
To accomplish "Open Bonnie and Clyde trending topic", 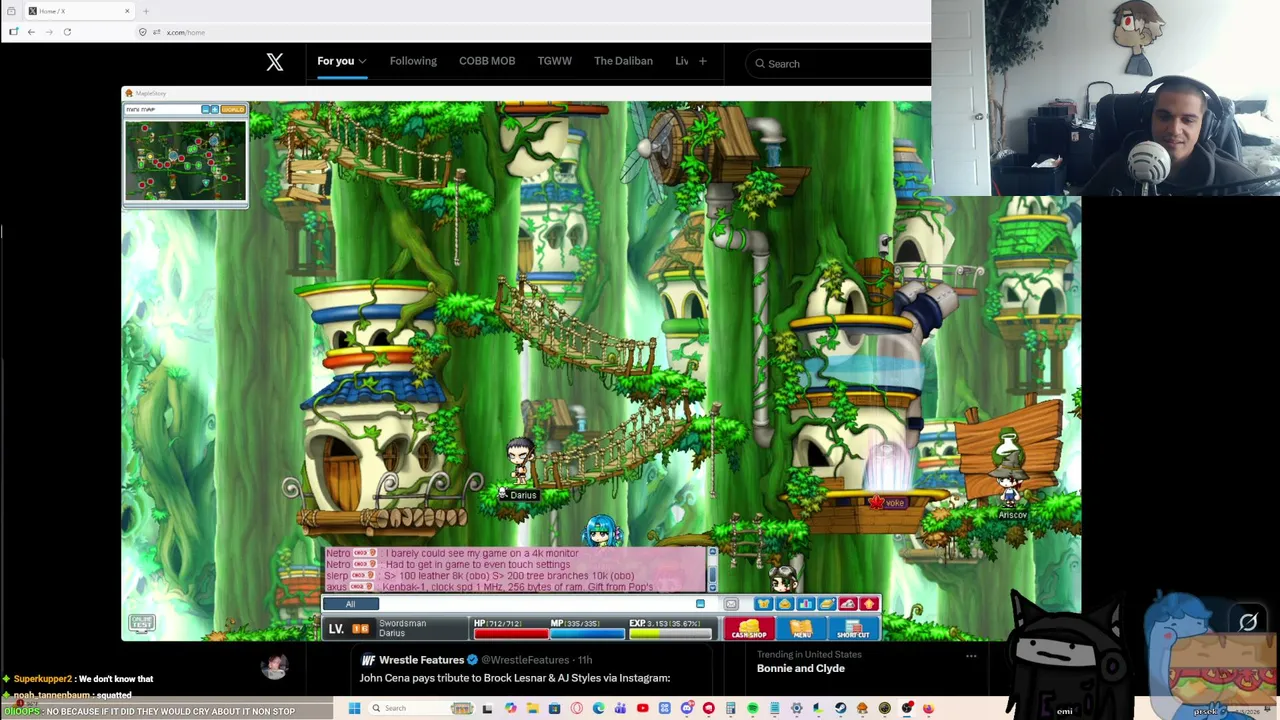I will pos(801,668).
